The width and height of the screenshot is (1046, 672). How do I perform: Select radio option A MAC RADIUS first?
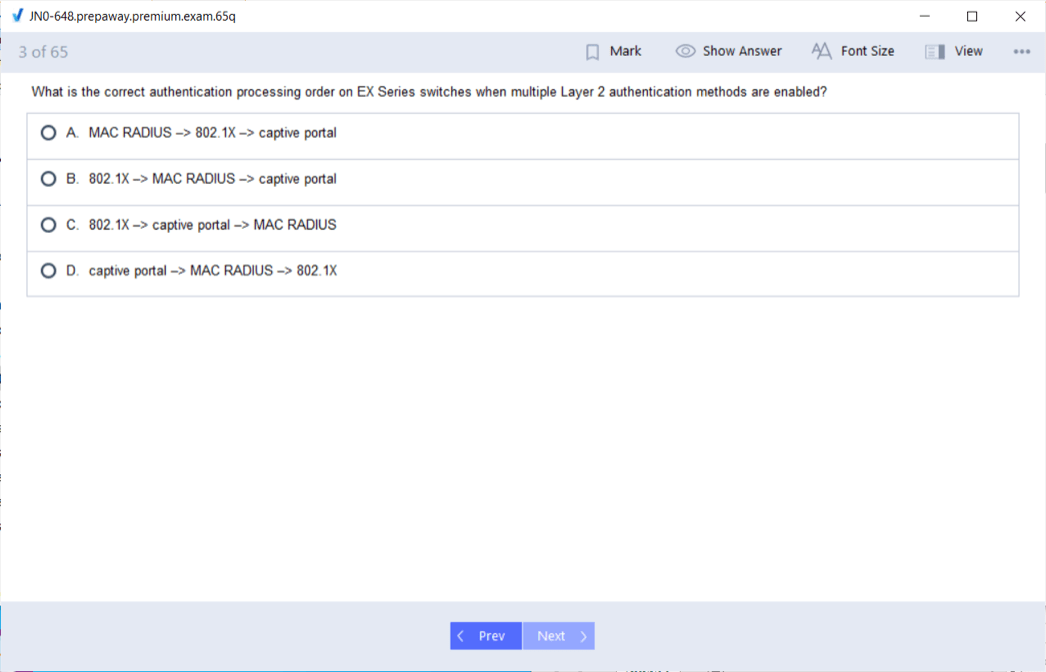(48, 133)
